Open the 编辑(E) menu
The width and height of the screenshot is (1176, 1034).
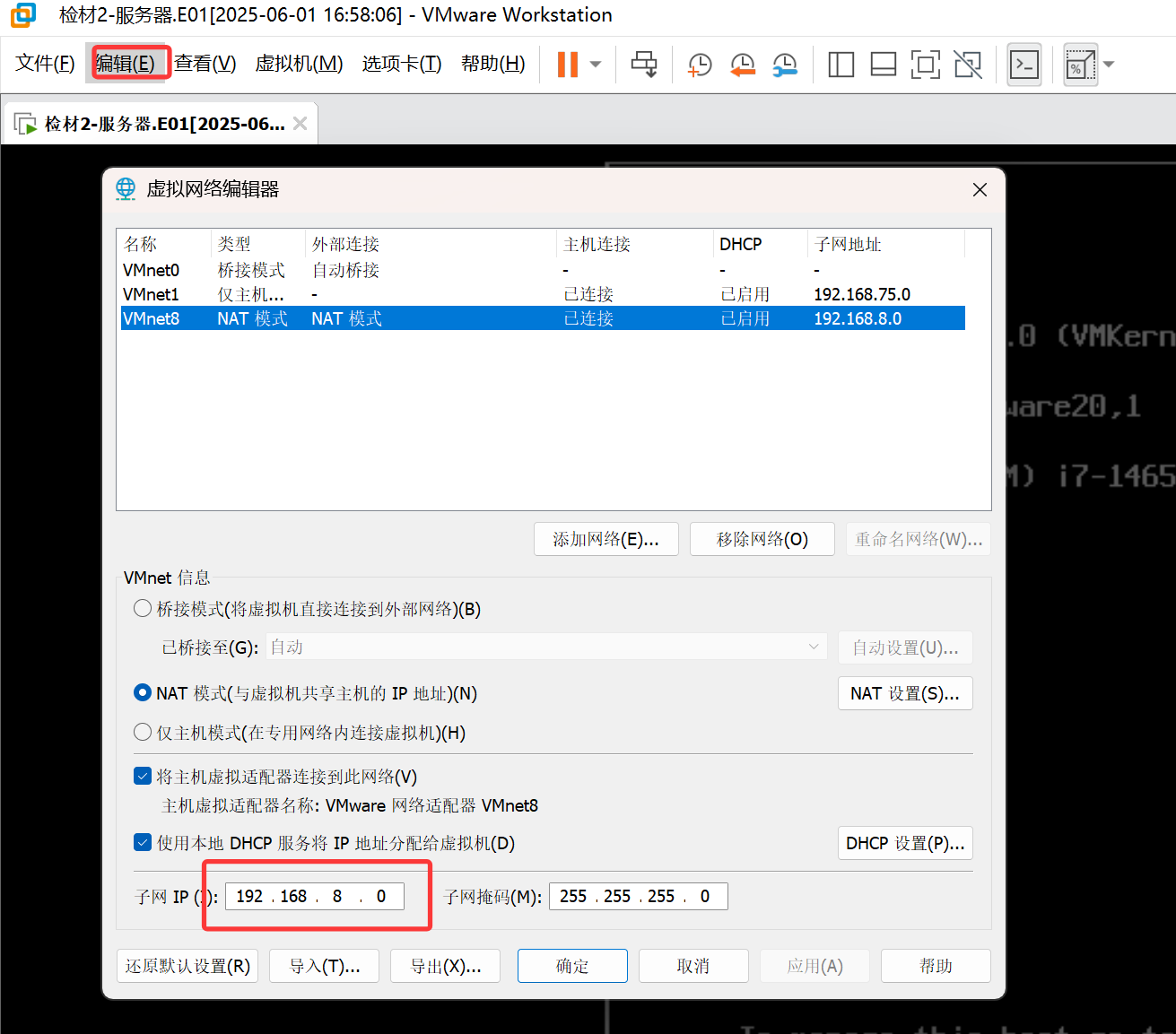pos(126,64)
